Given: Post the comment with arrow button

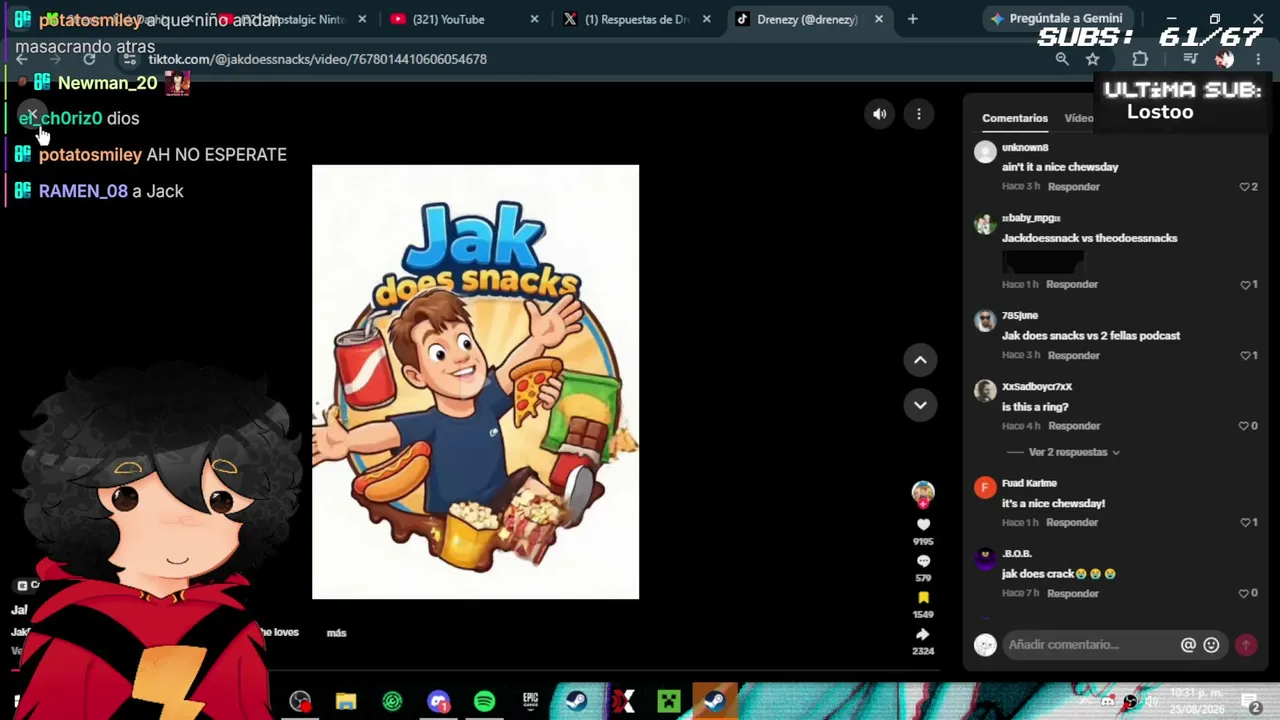Looking at the screenshot, I should [1246, 645].
